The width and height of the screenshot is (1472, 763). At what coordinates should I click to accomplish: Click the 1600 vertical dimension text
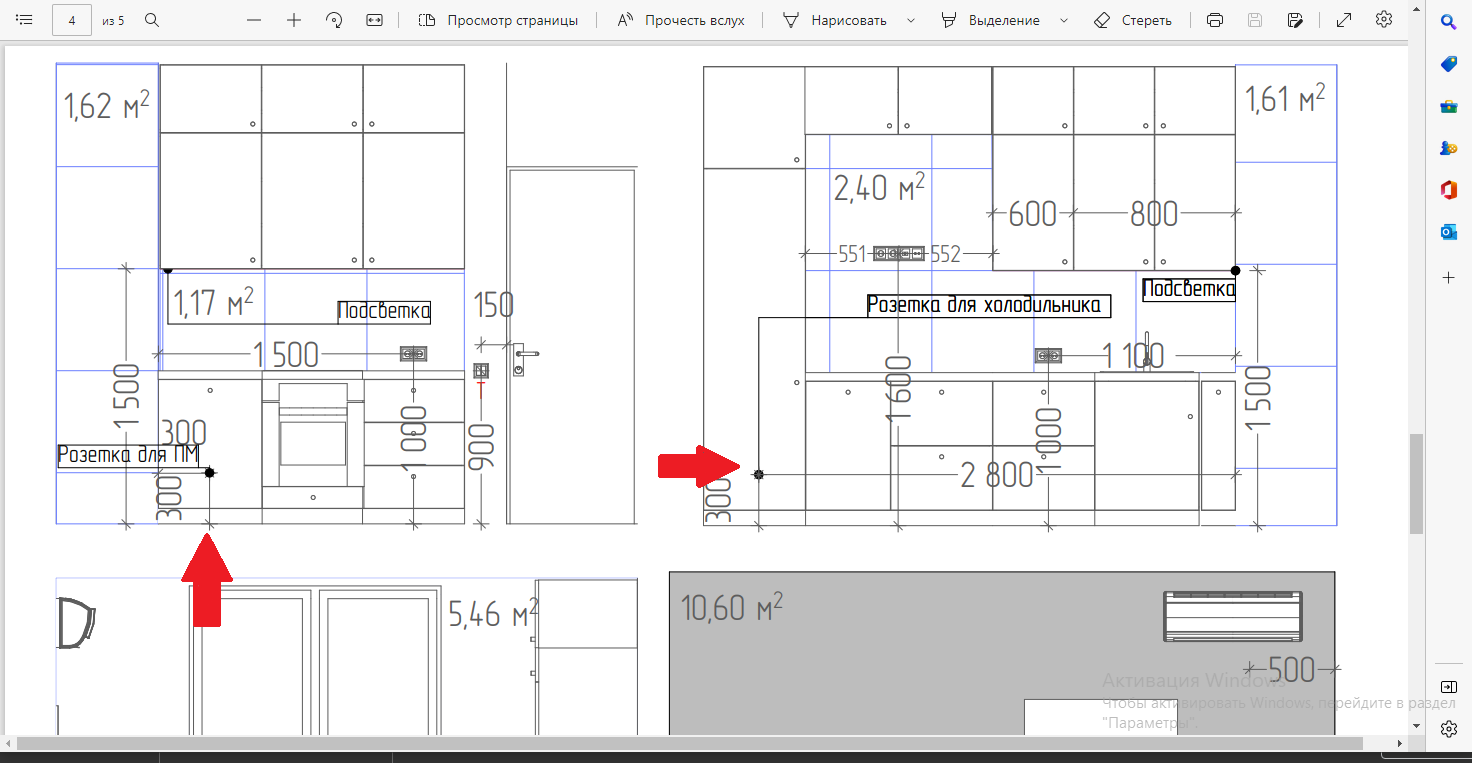pos(900,388)
